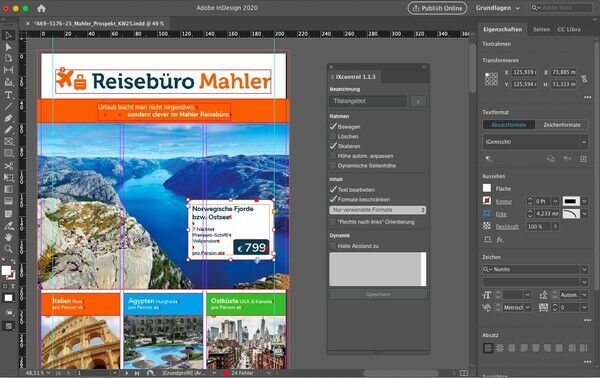Select the Gap tool
Image resolution: width=600 pixels, height=378 pixels.
point(8,70)
